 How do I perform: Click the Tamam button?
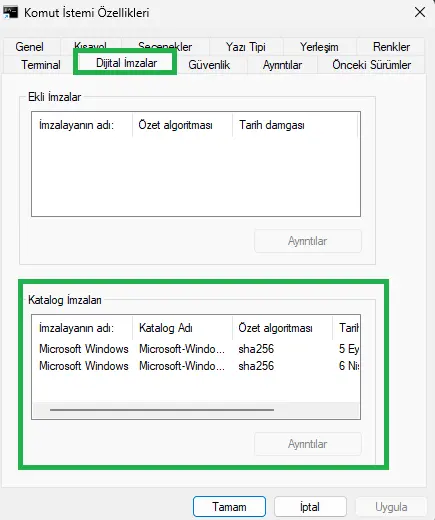coord(229,507)
